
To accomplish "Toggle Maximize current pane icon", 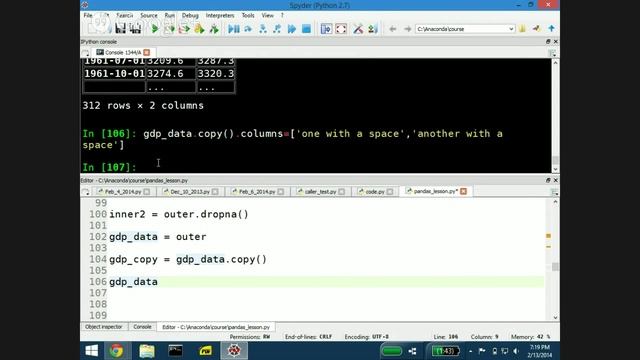I will (x=326, y=29).
